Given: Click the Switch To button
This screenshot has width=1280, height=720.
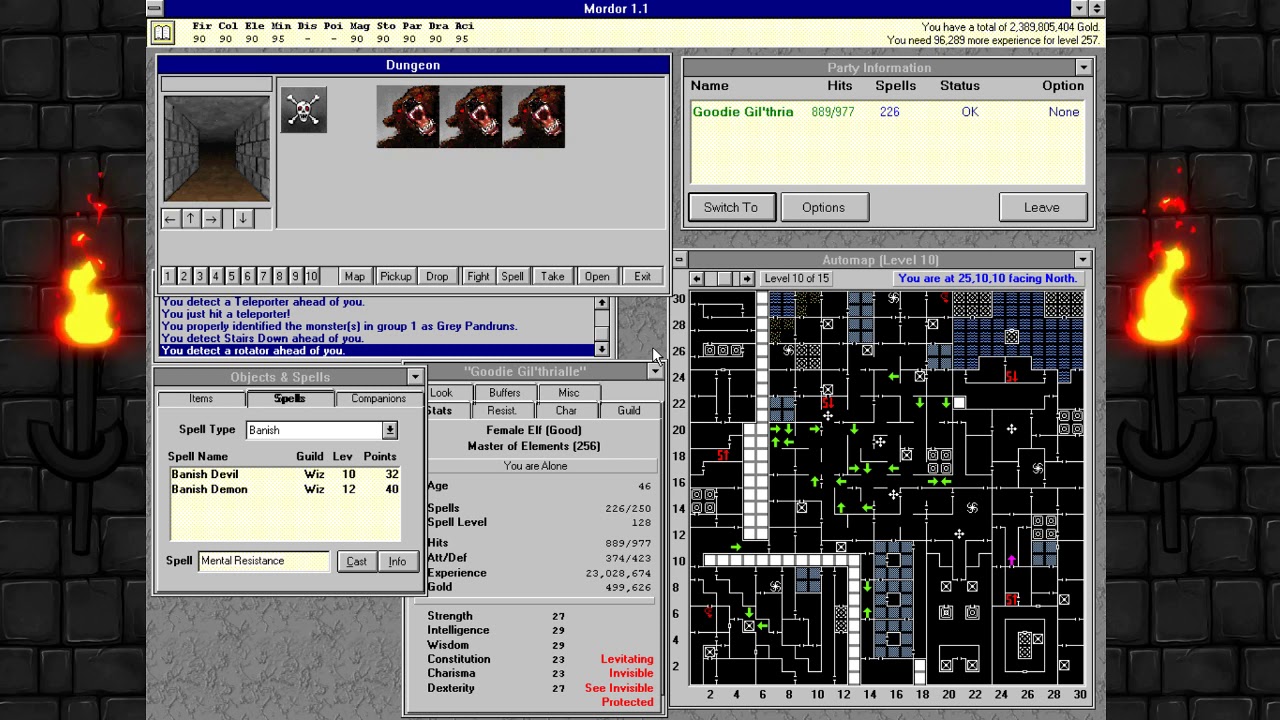Looking at the screenshot, I should coord(731,207).
